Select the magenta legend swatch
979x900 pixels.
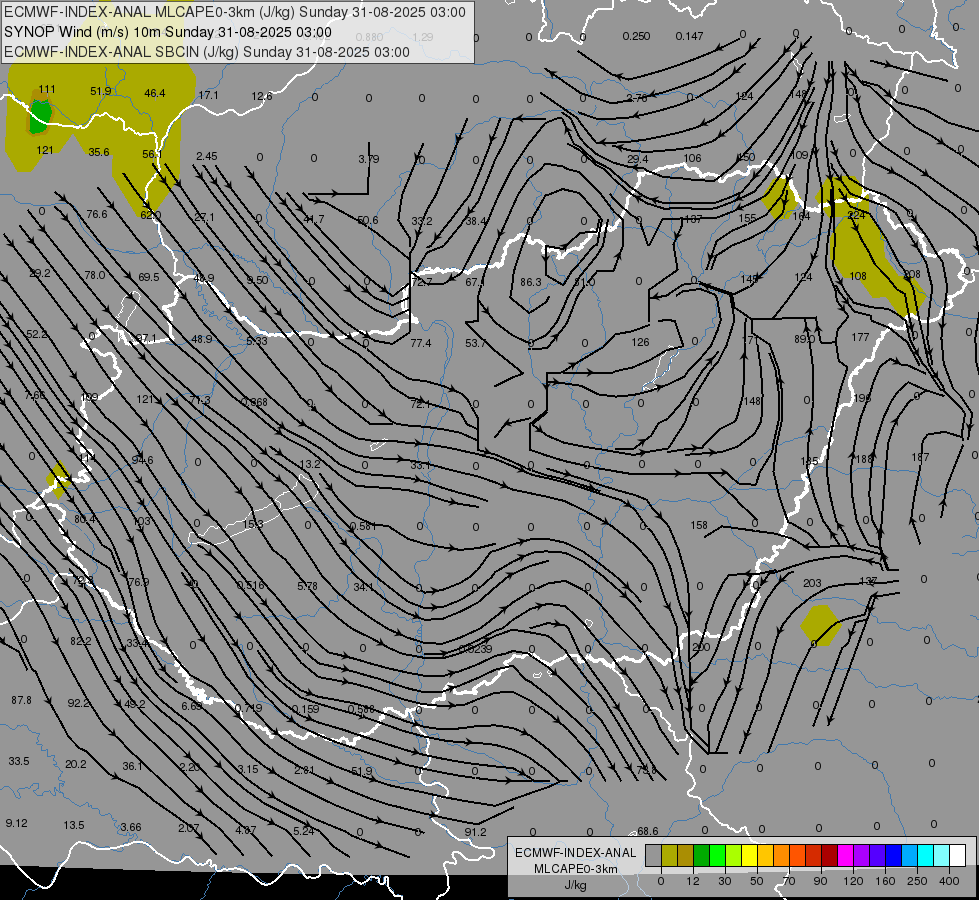(x=846, y=855)
